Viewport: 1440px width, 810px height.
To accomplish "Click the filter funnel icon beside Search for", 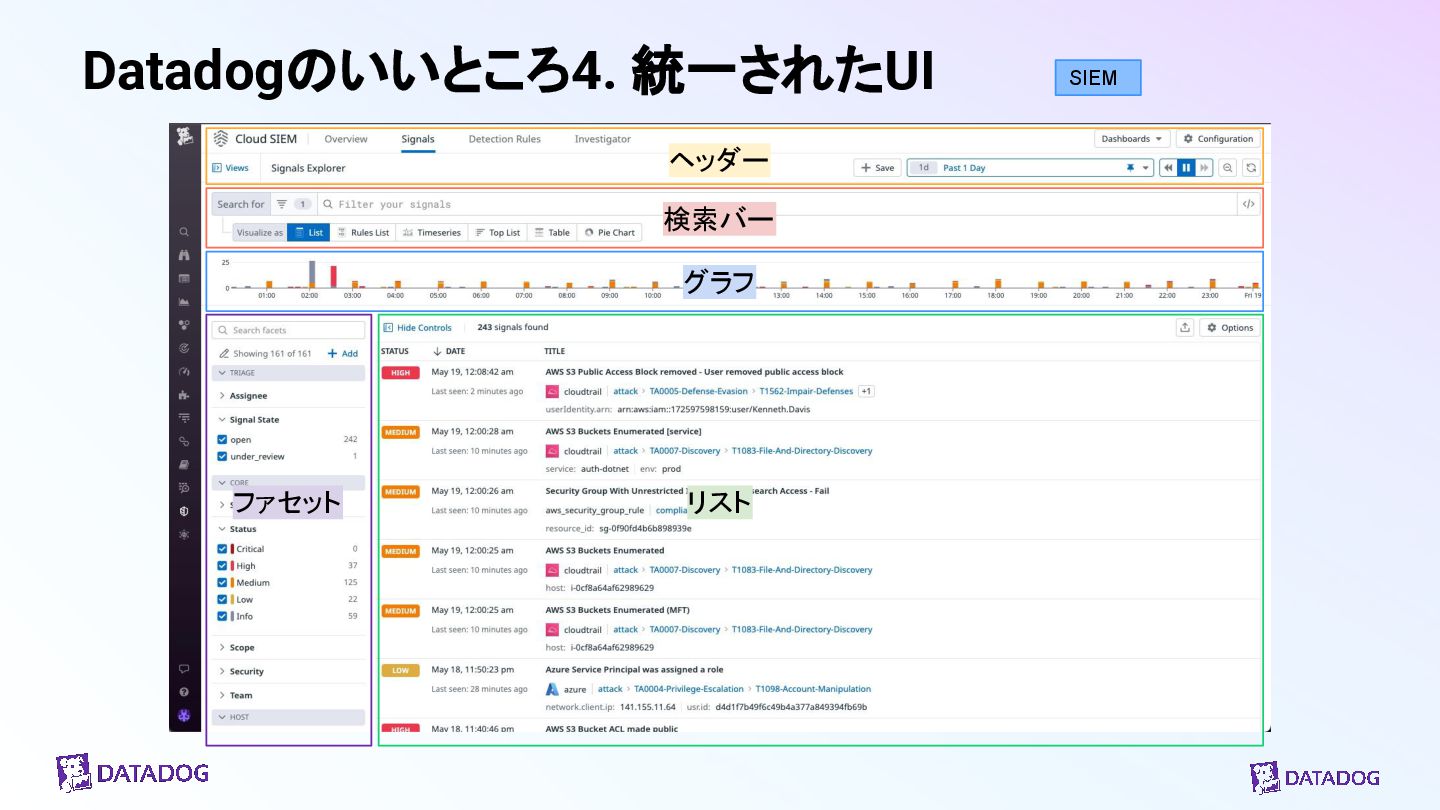I will [x=282, y=204].
